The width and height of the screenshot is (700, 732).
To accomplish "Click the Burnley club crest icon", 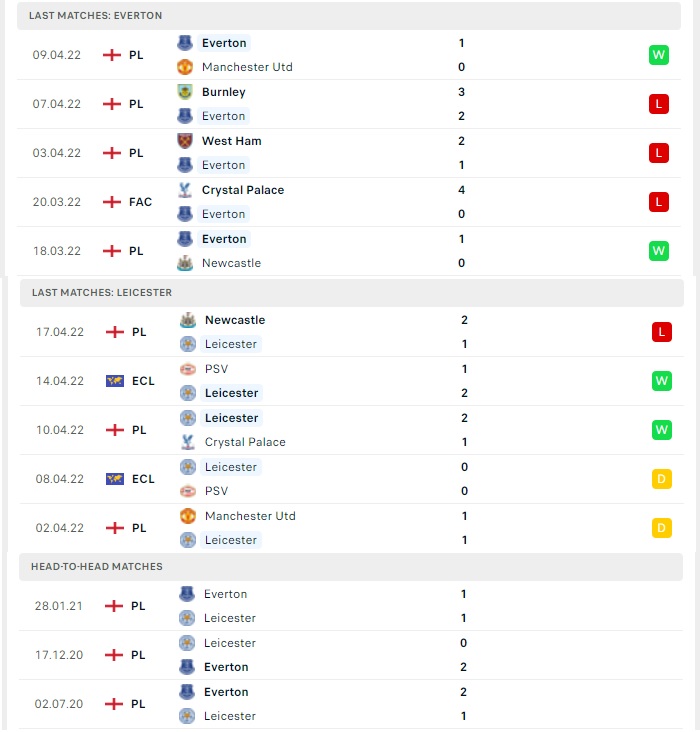I will [185, 92].
